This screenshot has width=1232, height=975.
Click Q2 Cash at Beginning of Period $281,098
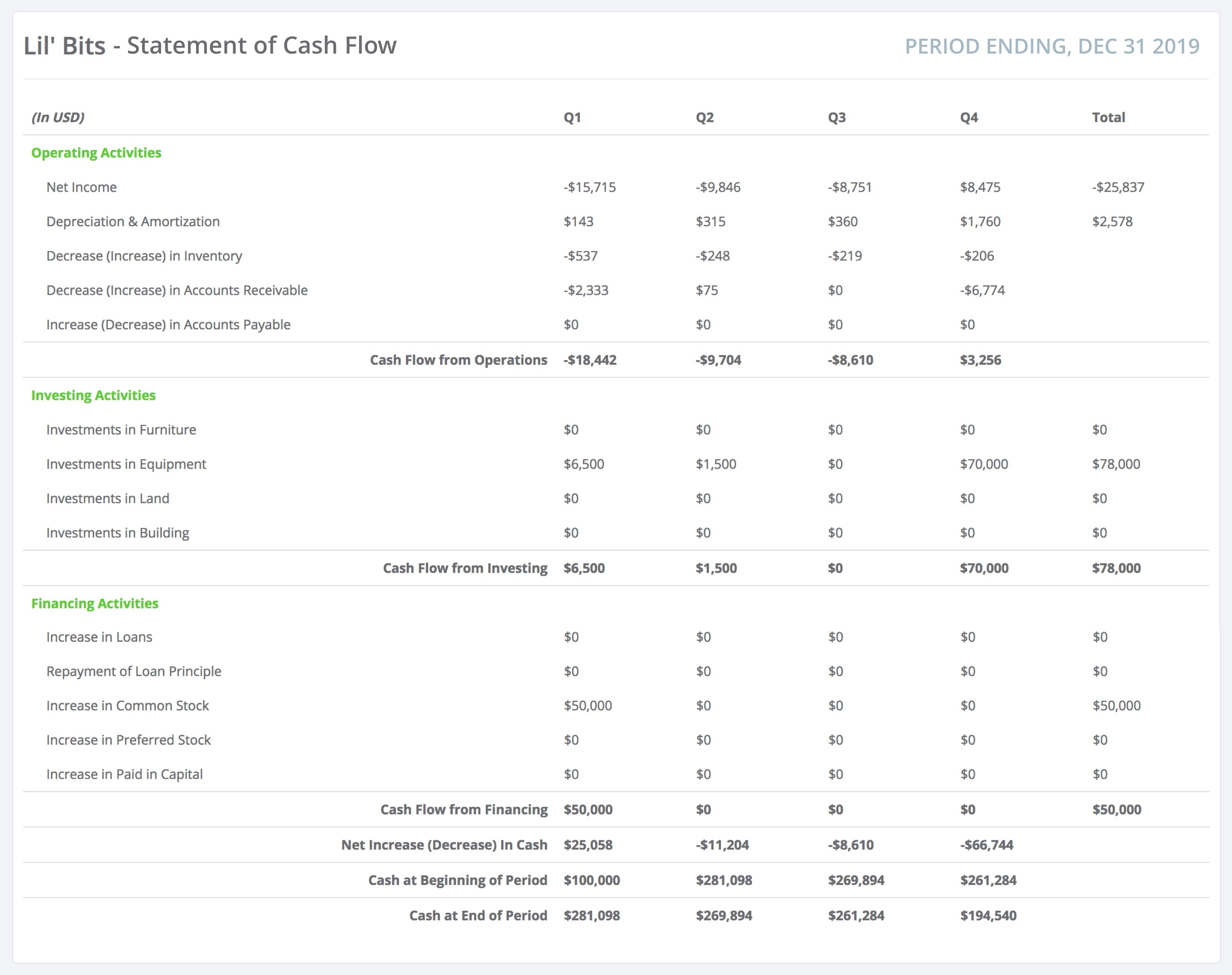tap(724, 880)
